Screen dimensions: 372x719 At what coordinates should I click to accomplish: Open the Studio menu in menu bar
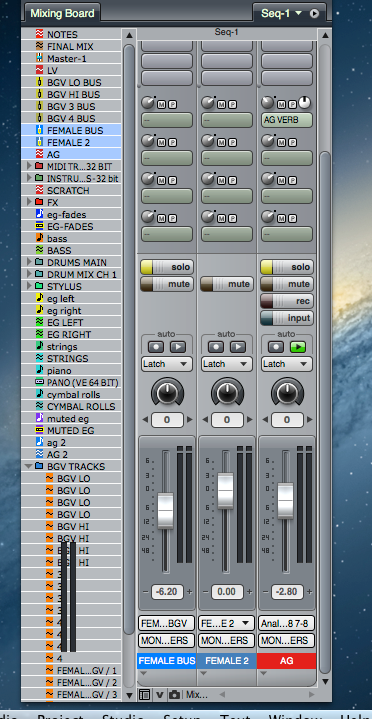pos(124,717)
